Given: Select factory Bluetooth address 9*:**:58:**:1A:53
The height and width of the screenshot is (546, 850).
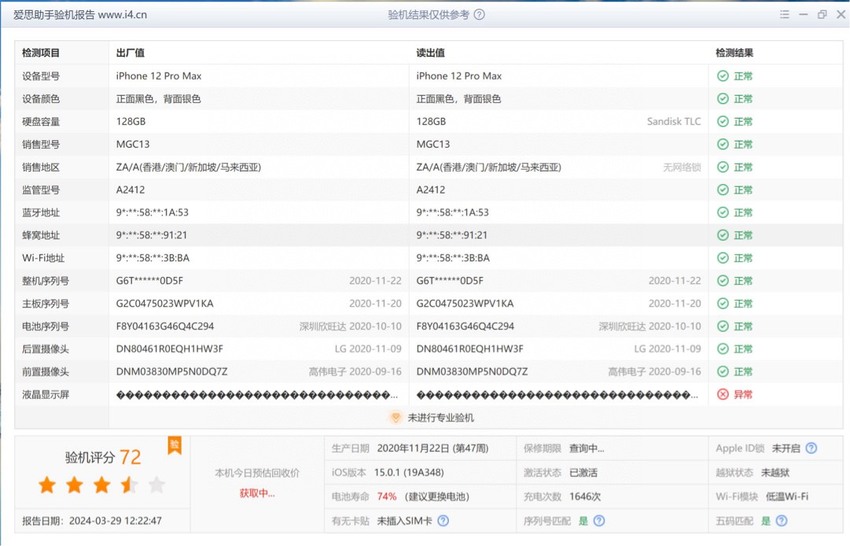Looking at the screenshot, I should point(152,213).
